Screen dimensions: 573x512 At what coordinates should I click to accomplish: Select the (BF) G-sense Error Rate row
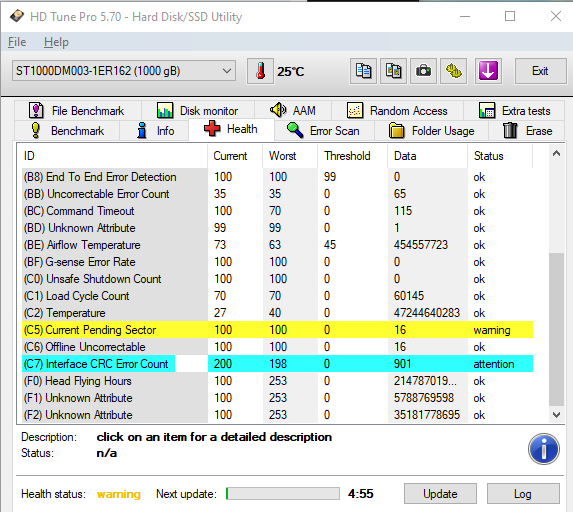tap(277, 262)
